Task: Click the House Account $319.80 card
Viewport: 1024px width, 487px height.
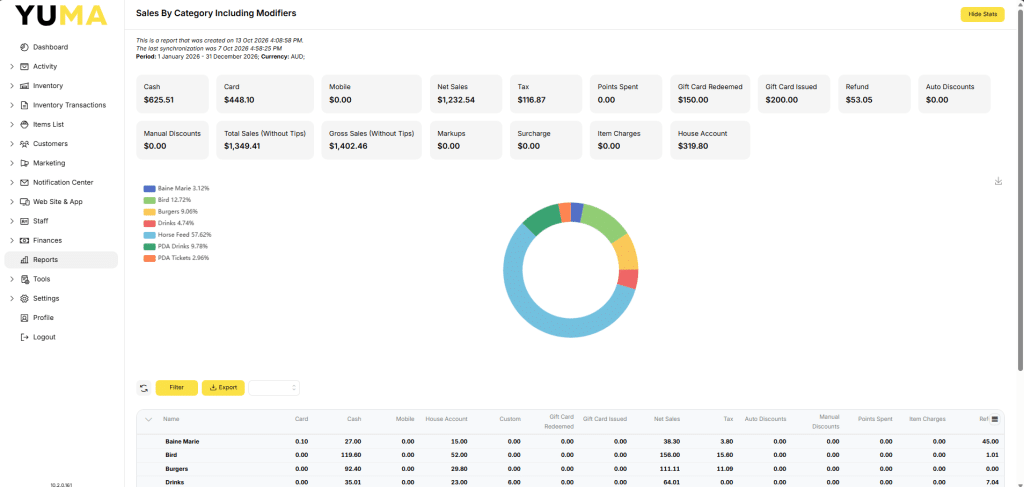Action: [710, 140]
